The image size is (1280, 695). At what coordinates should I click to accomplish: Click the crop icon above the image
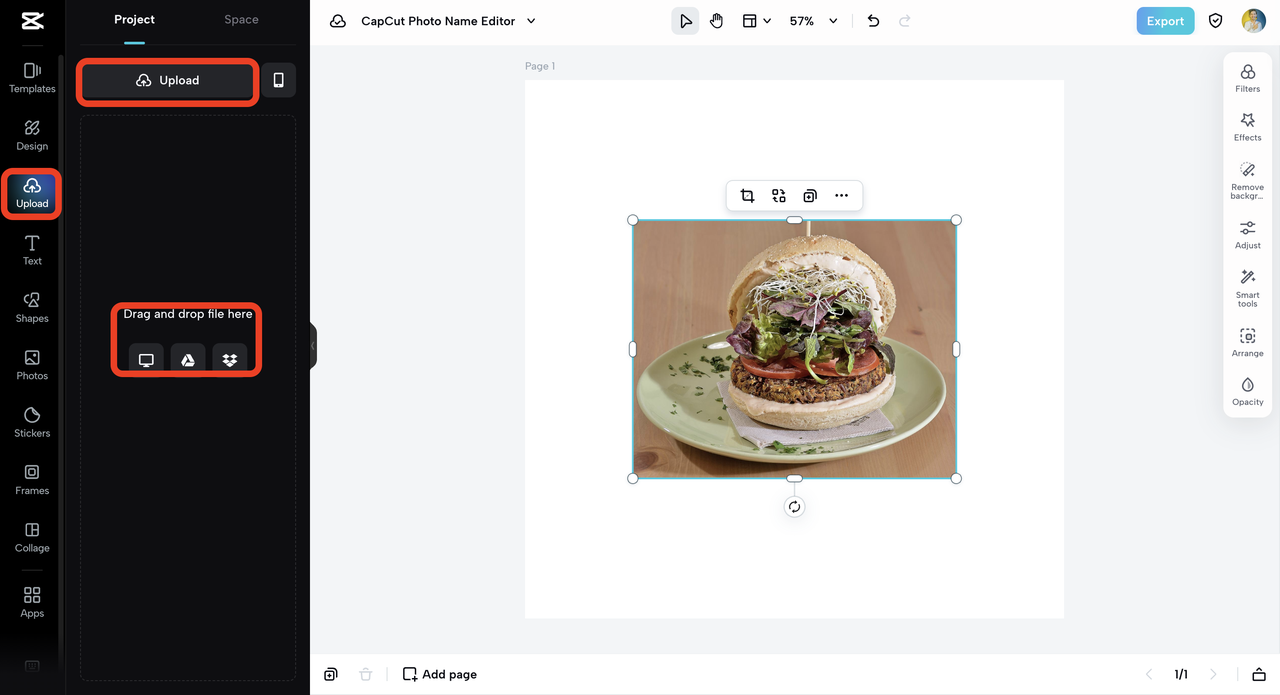747,196
